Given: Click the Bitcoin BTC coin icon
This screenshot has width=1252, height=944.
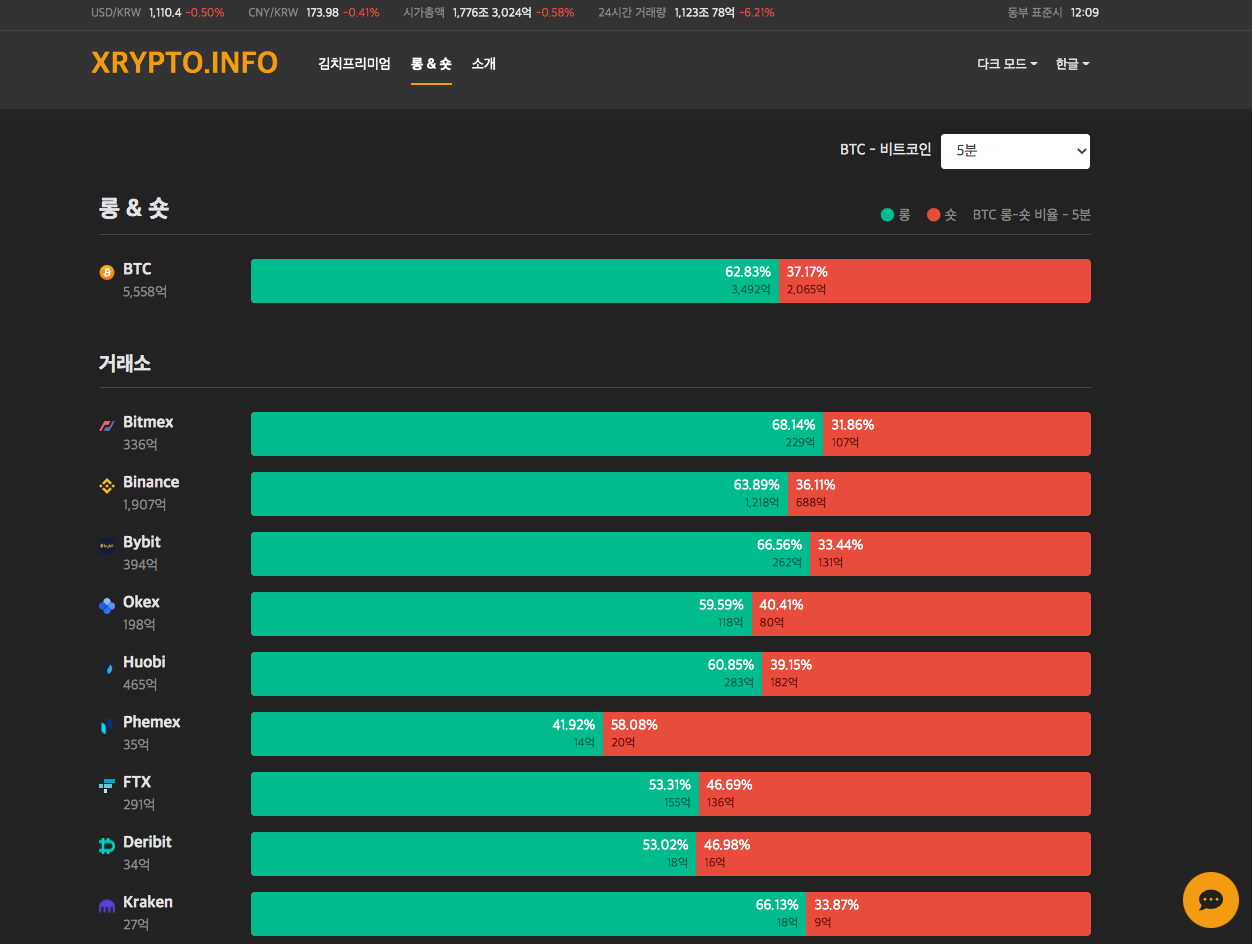Looking at the screenshot, I should [x=107, y=272].
